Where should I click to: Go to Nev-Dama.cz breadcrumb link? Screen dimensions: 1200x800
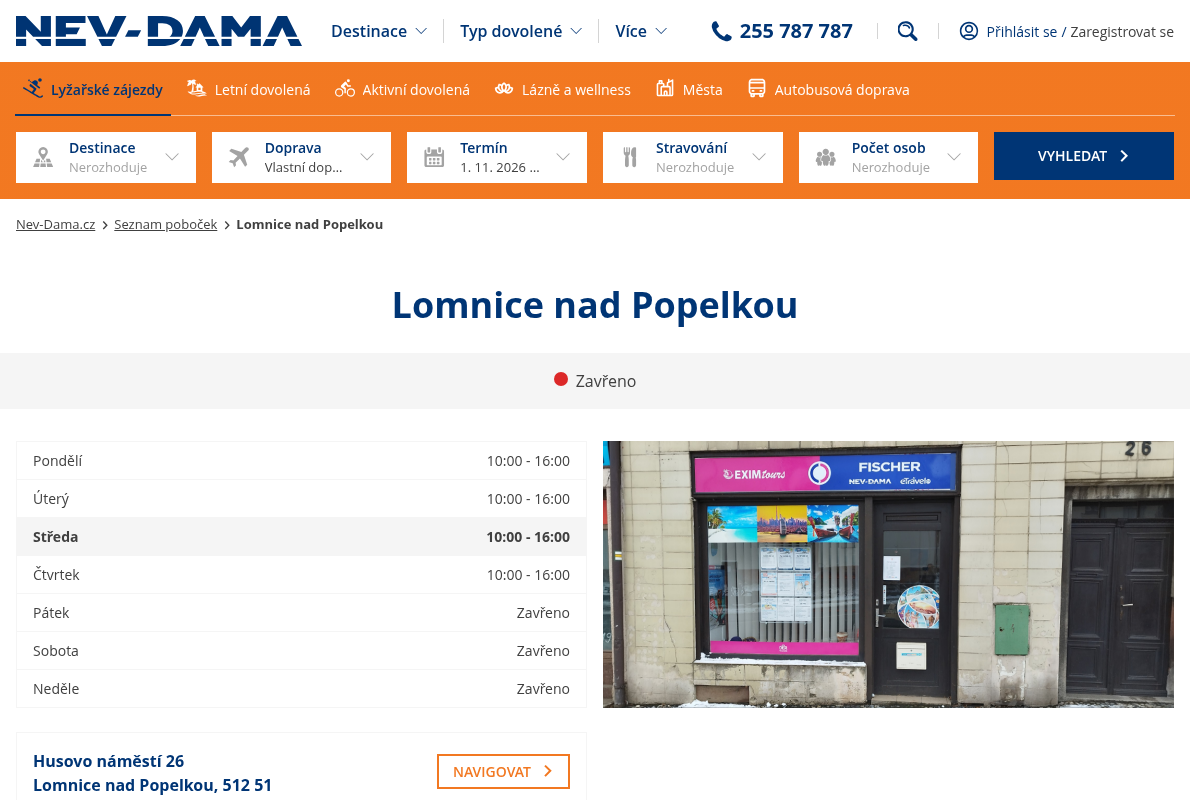point(56,224)
